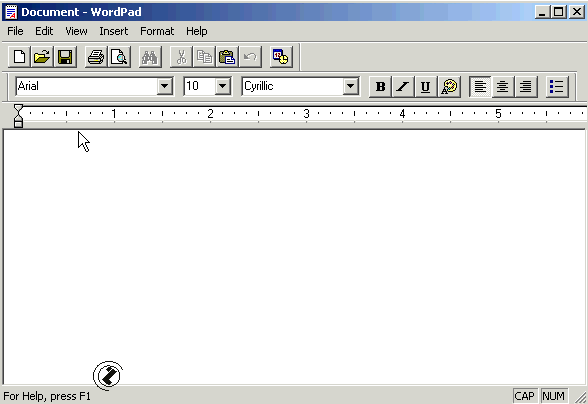Toggle Underline formatting
588x404 pixels.
point(426,87)
